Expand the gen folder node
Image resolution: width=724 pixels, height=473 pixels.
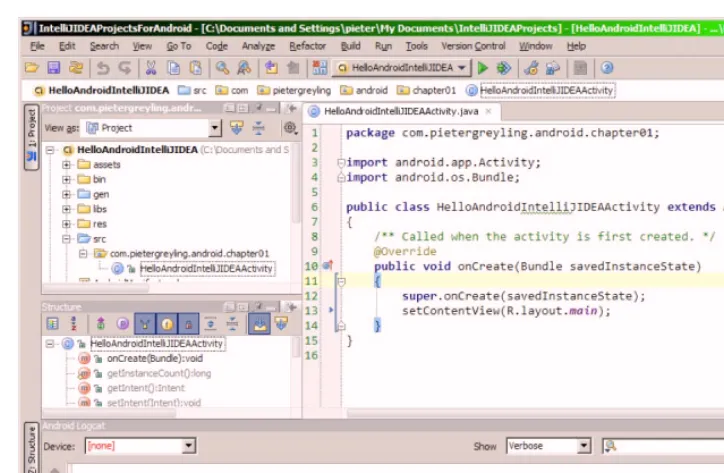click(66, 194)
